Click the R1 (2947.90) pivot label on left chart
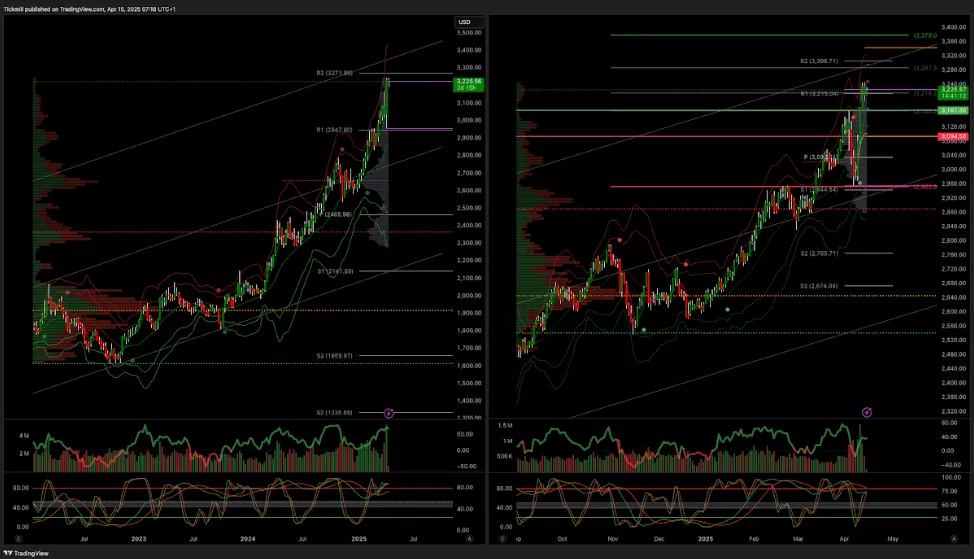The image size is (974, 559). (x=334, y=129)
